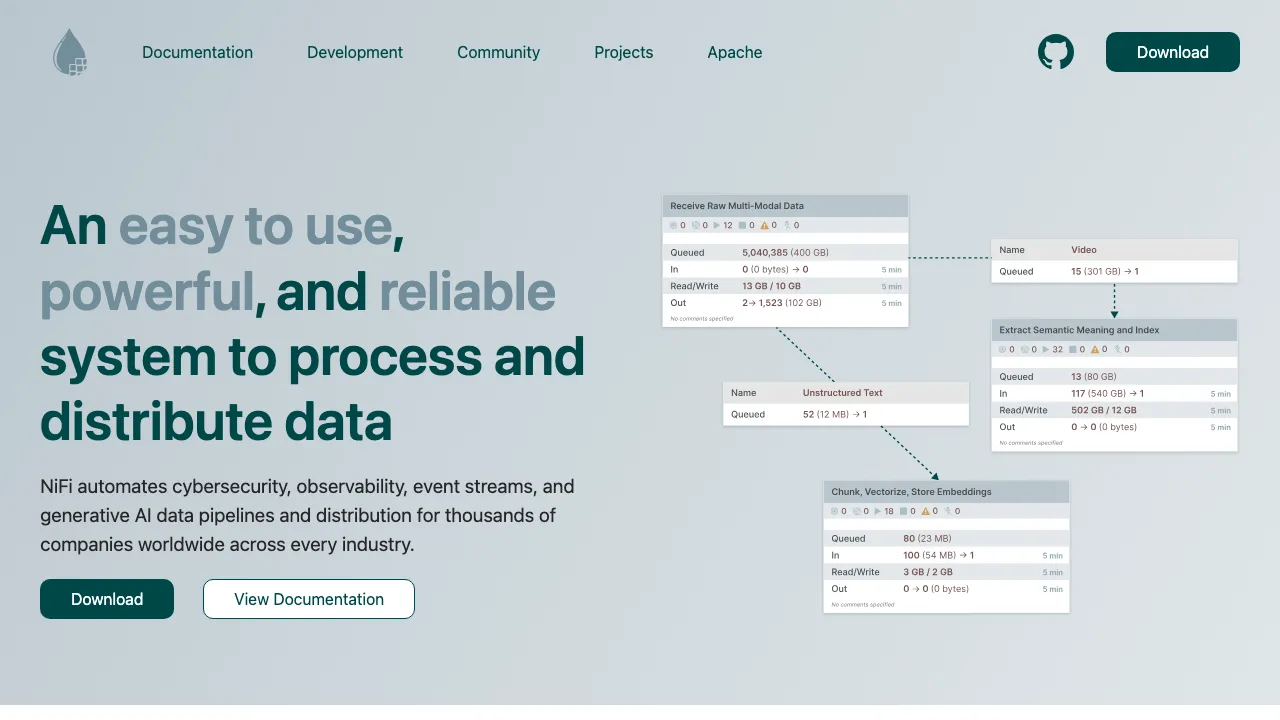Click the warning triangle in Receive Raw Multi-Modal Data
The width and height of the screenshot is (1280, 720).
tap(764, 225)
